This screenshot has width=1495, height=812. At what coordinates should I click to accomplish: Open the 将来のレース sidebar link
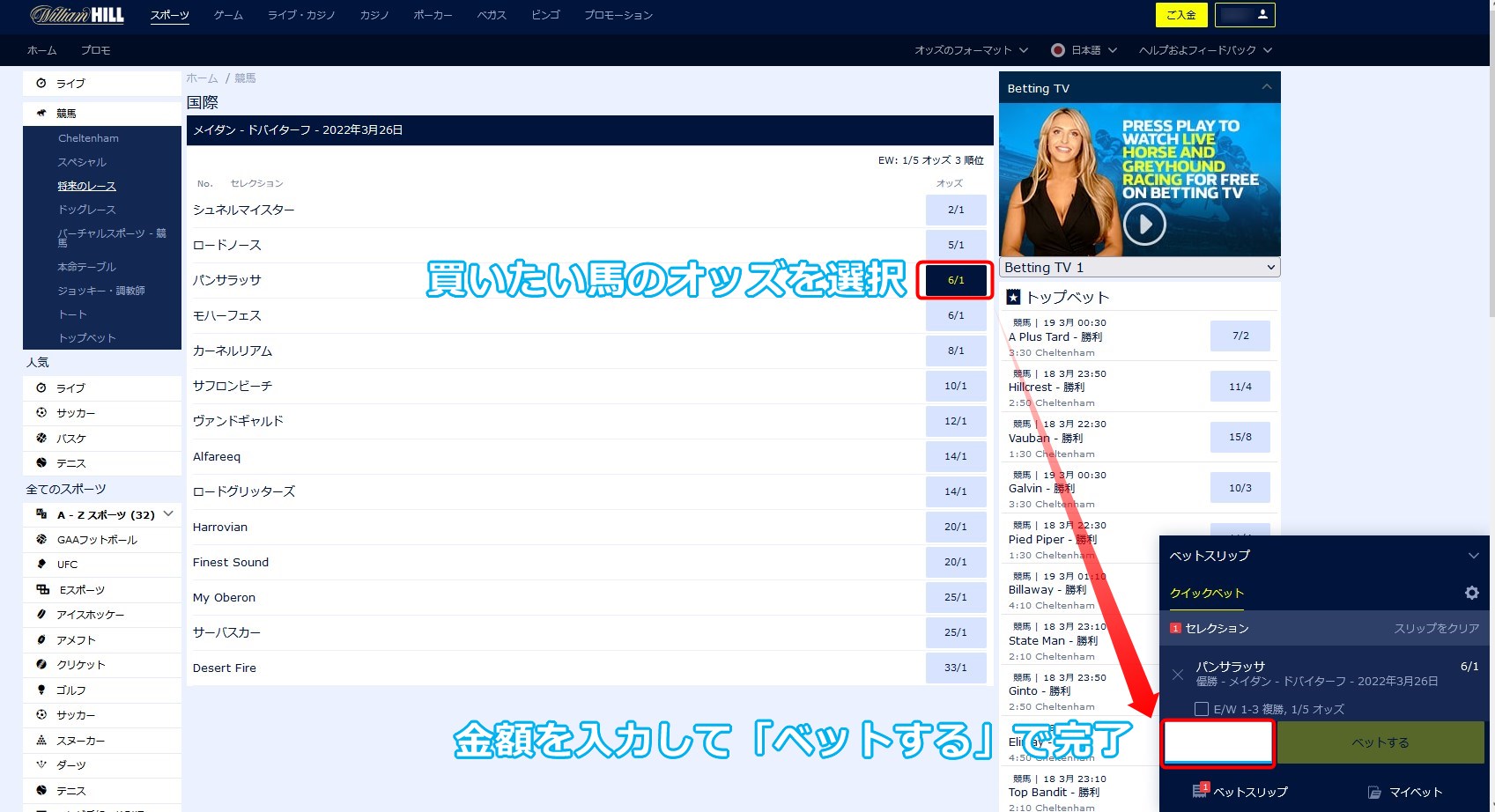coord(86,186)
